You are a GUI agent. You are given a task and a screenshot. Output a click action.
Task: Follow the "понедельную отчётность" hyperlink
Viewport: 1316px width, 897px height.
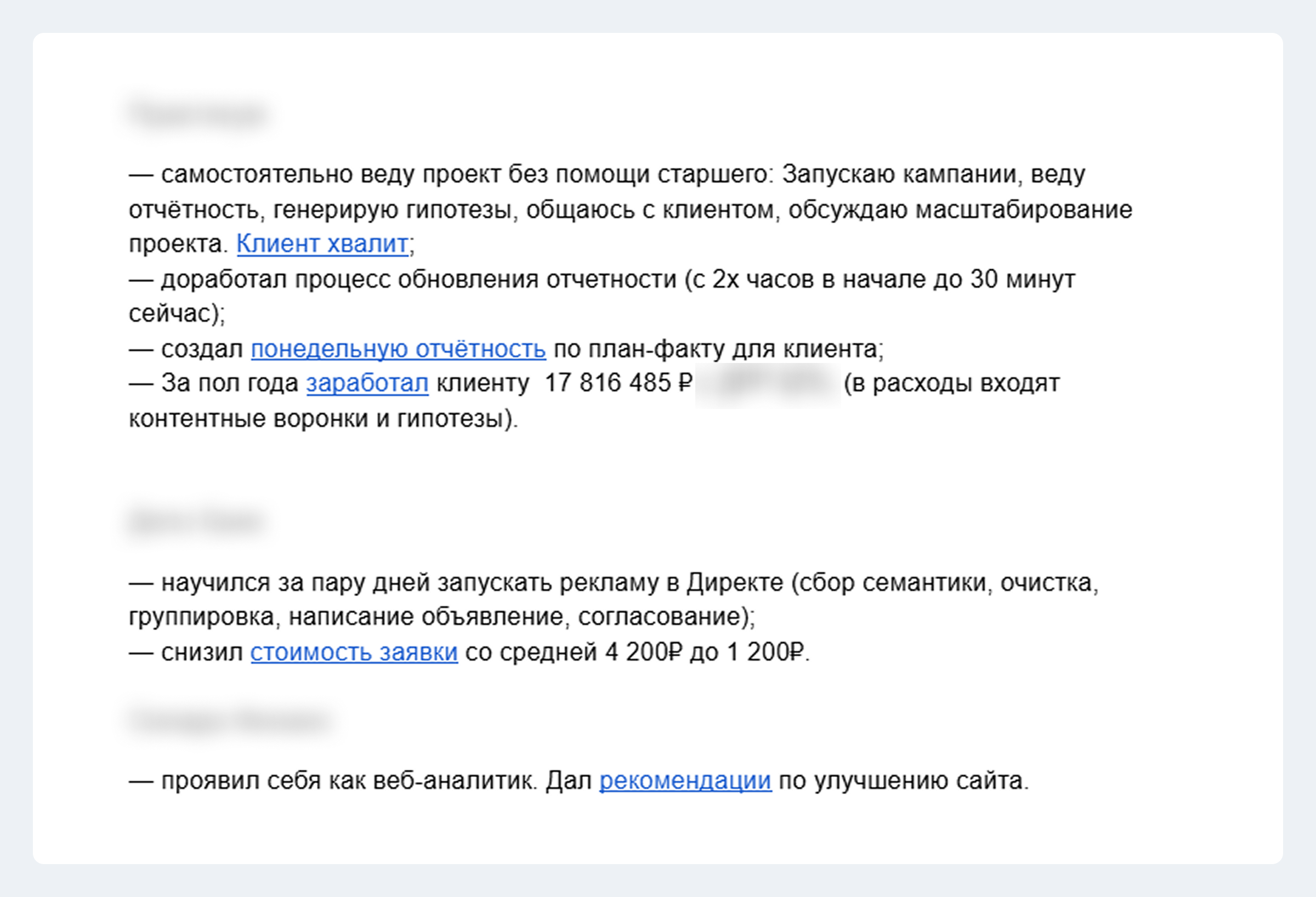click(x=398, y=349)
